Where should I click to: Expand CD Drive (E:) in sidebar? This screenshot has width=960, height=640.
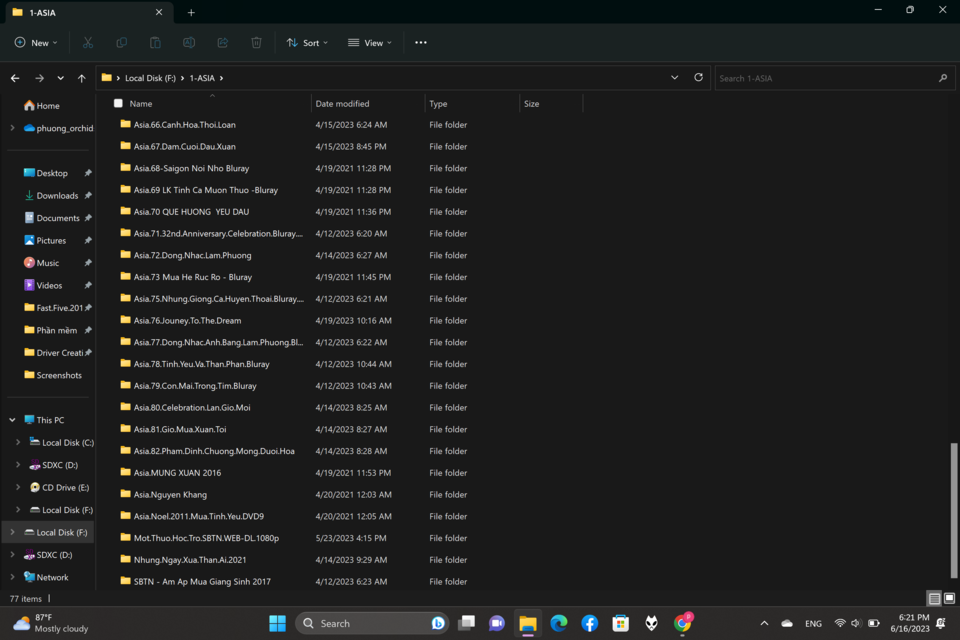tap(18, 487)
